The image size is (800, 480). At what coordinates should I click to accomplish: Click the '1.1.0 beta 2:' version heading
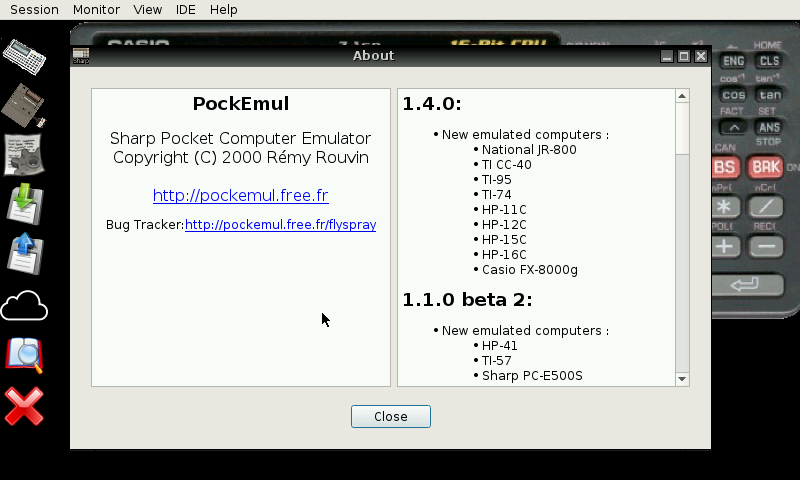point(467,299)
